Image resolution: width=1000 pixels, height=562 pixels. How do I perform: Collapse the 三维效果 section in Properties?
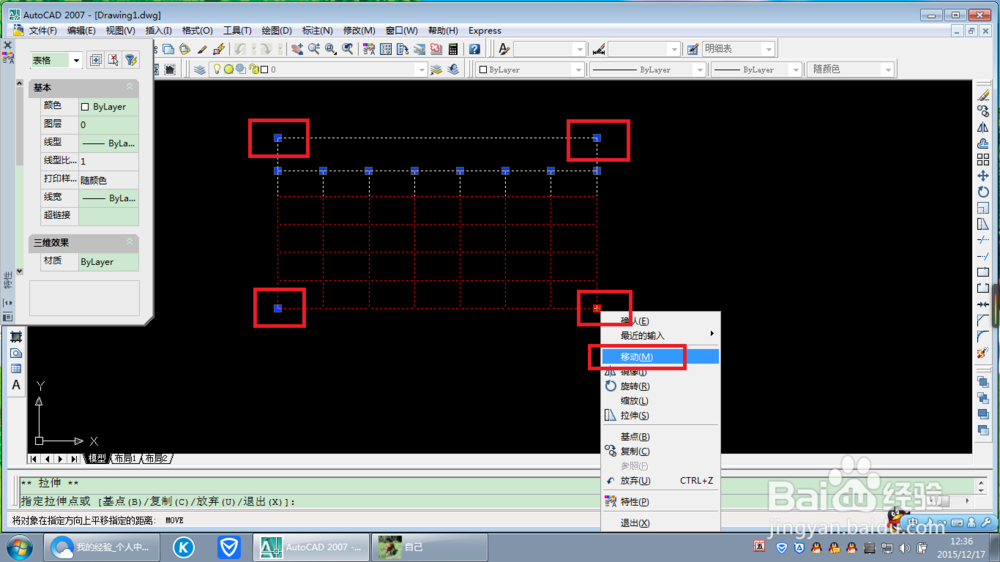[129, 242]
